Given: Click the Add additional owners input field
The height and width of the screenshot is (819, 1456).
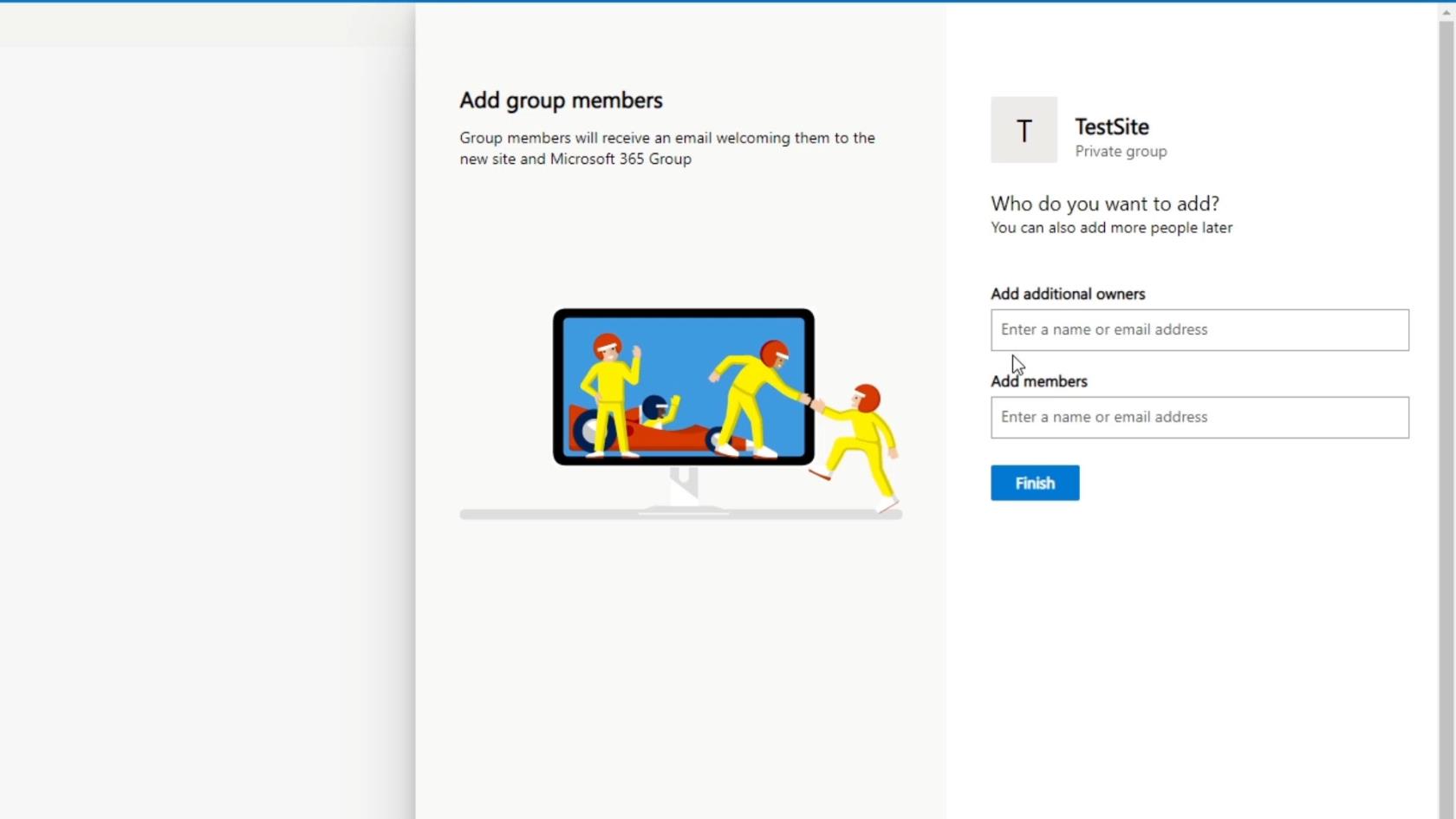Looking at the screenshot, I should (x=1199, y=330).
